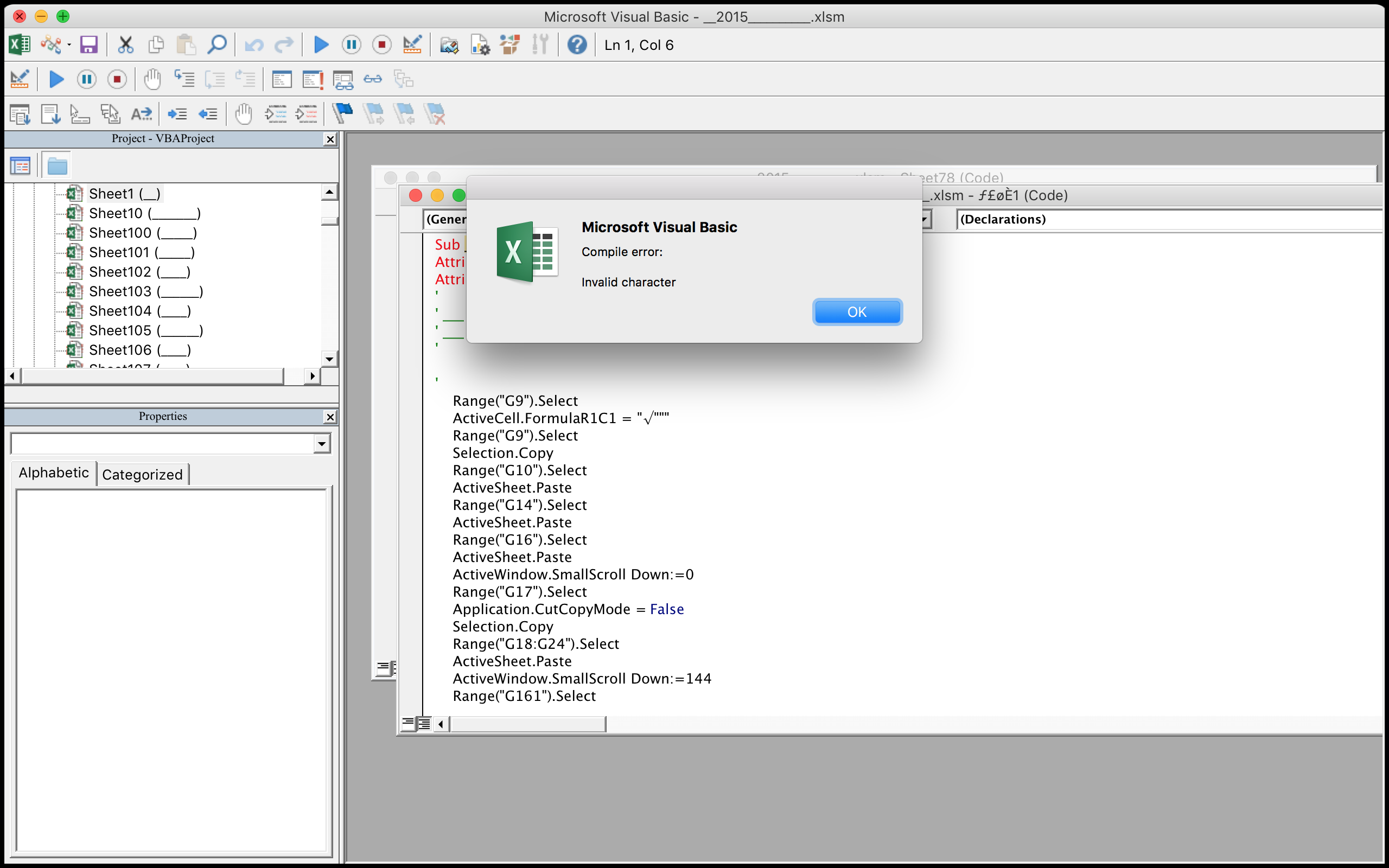Image resolution: width=1389 pixels, height=868 pixels.
Task: Click Comment Block icon in edit toolbar
Action: (x=276, y=114)
